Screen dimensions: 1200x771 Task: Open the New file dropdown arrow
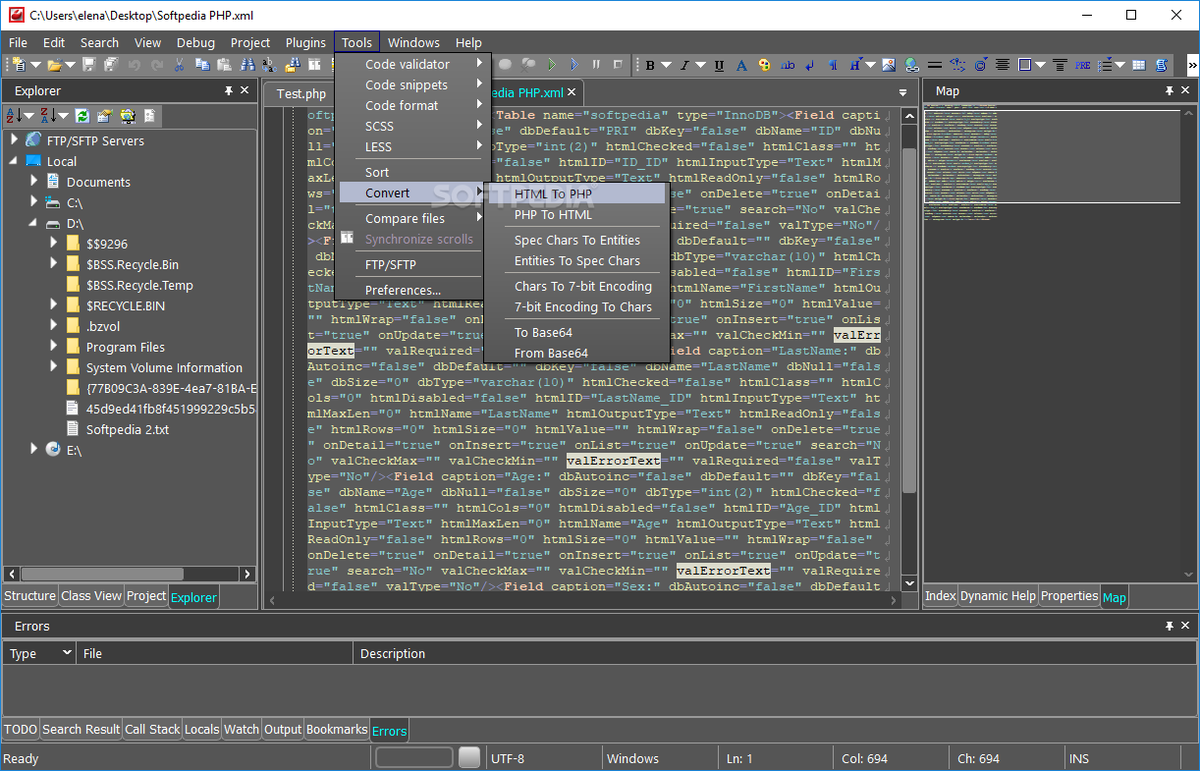pos(36,65)
